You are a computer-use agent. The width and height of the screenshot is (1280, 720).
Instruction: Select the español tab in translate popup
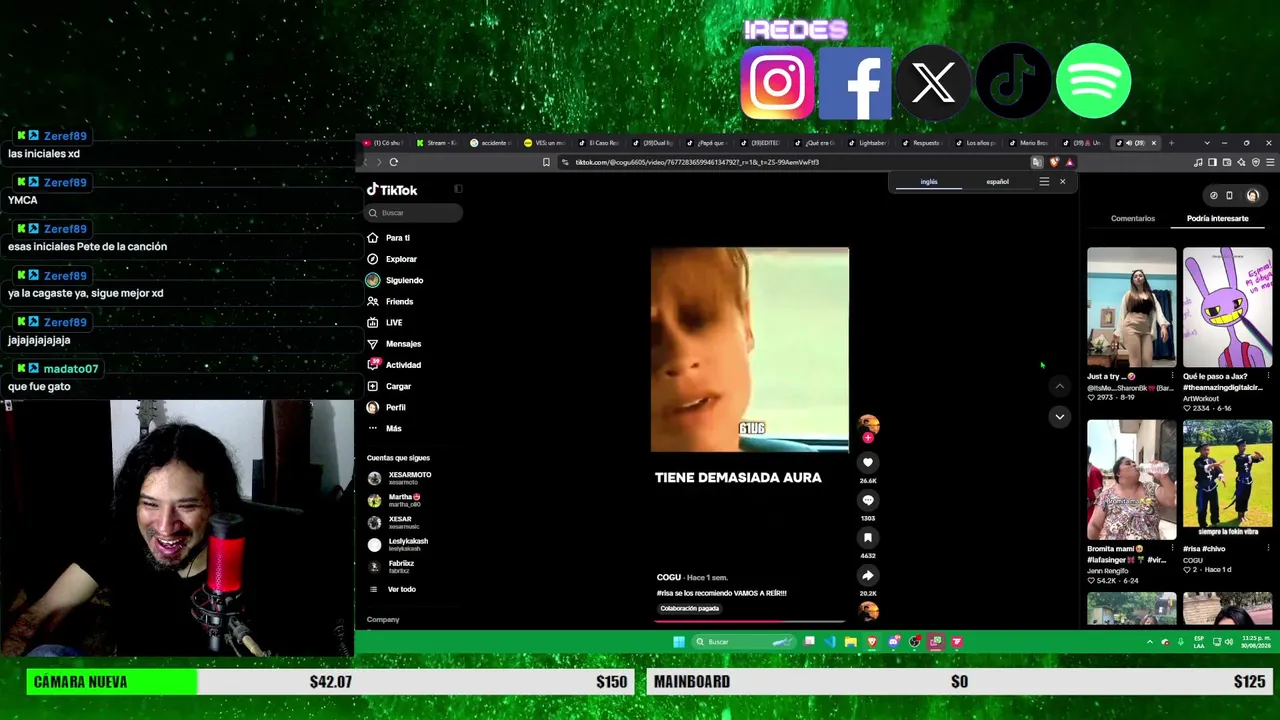pos(997,182)
